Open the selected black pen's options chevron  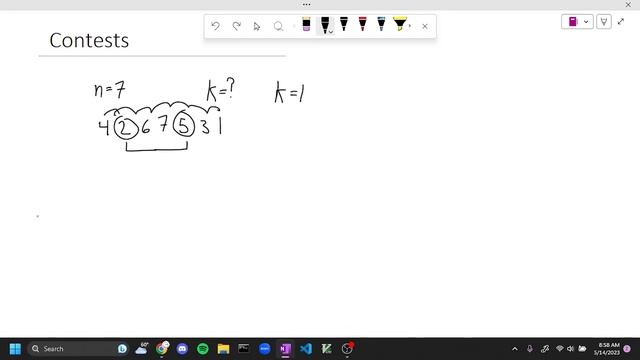click(x=331, y=31)
